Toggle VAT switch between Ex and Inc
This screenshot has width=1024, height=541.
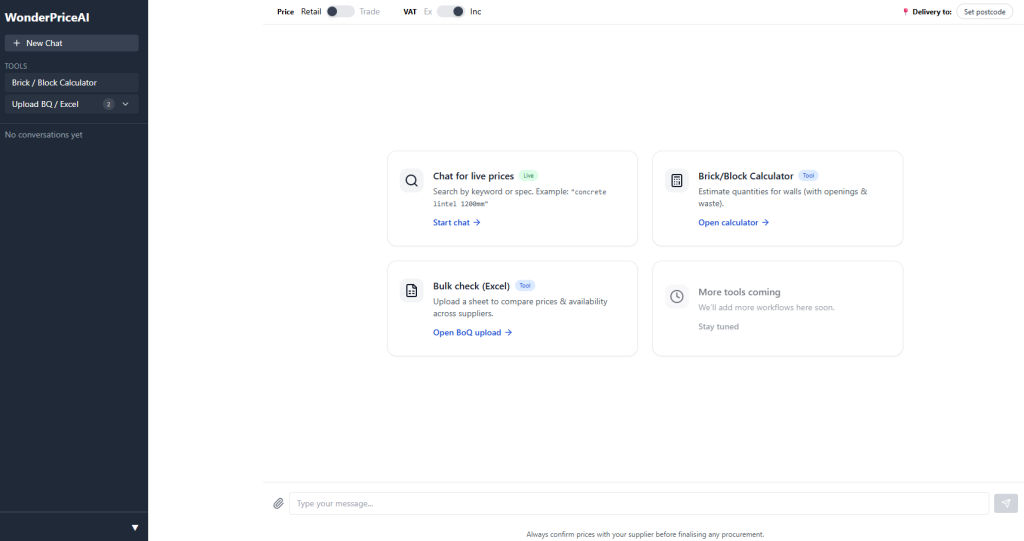pyautogui.click(x=451, y=12)
